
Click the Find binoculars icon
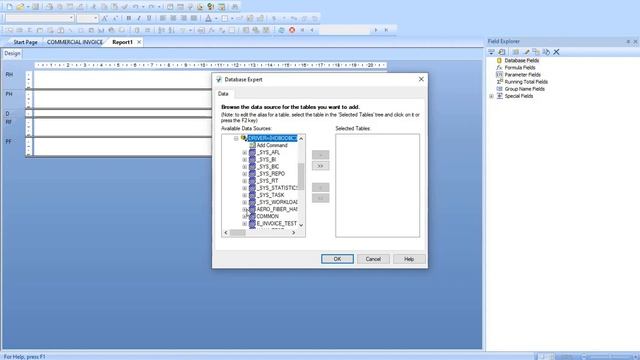point(235,7)
